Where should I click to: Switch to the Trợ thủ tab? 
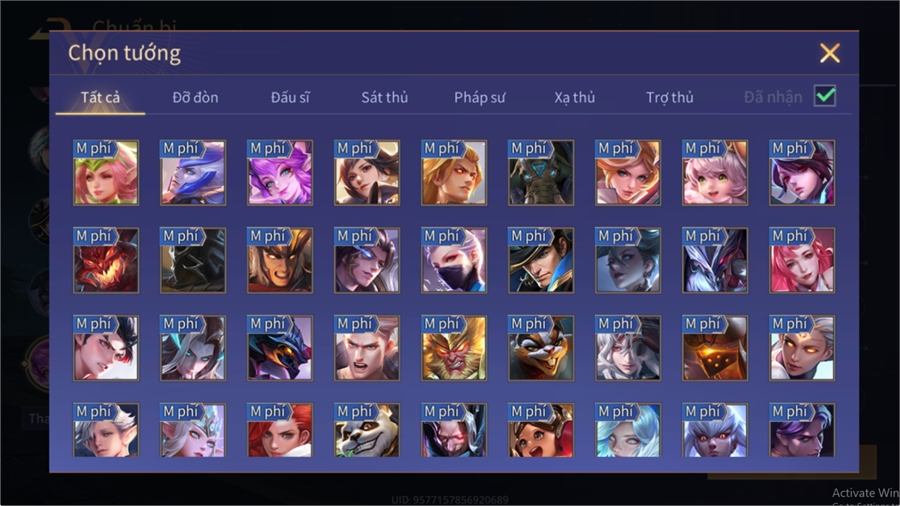click(x=670, y=98)
